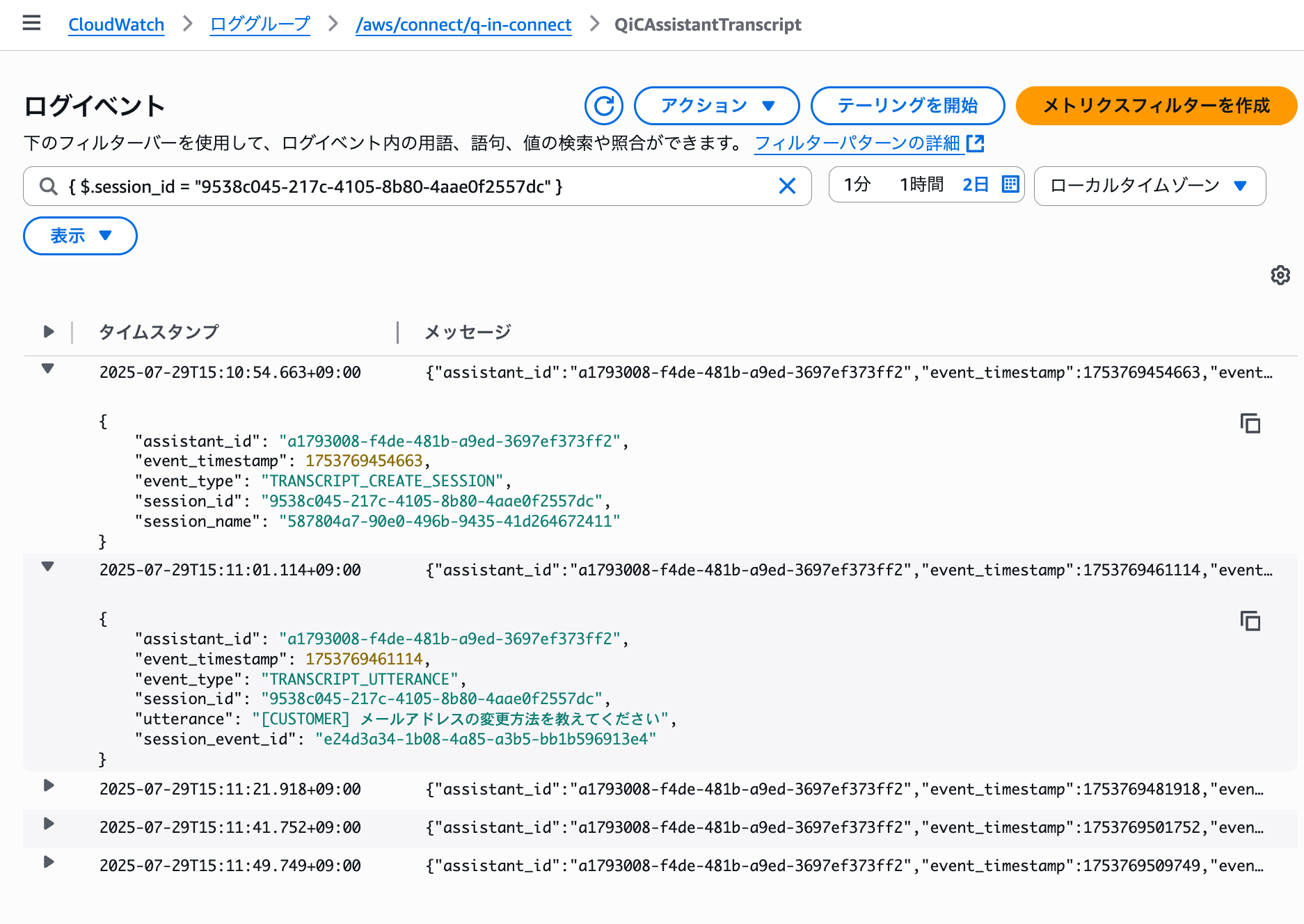1304x924 pixels.
Task: Click メトリクスフィルターを作成 button
Action: (1156, 106)
